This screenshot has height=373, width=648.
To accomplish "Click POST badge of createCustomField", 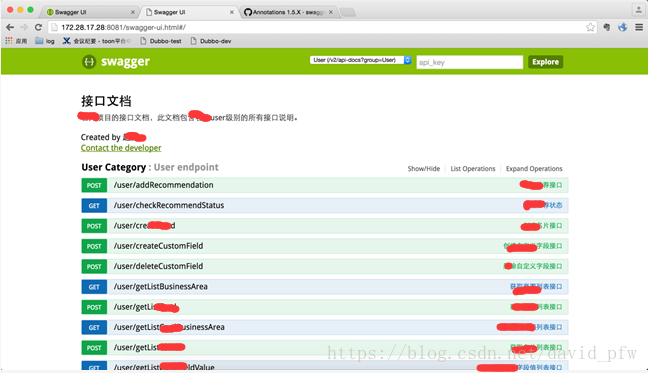I will coord(94,246).
